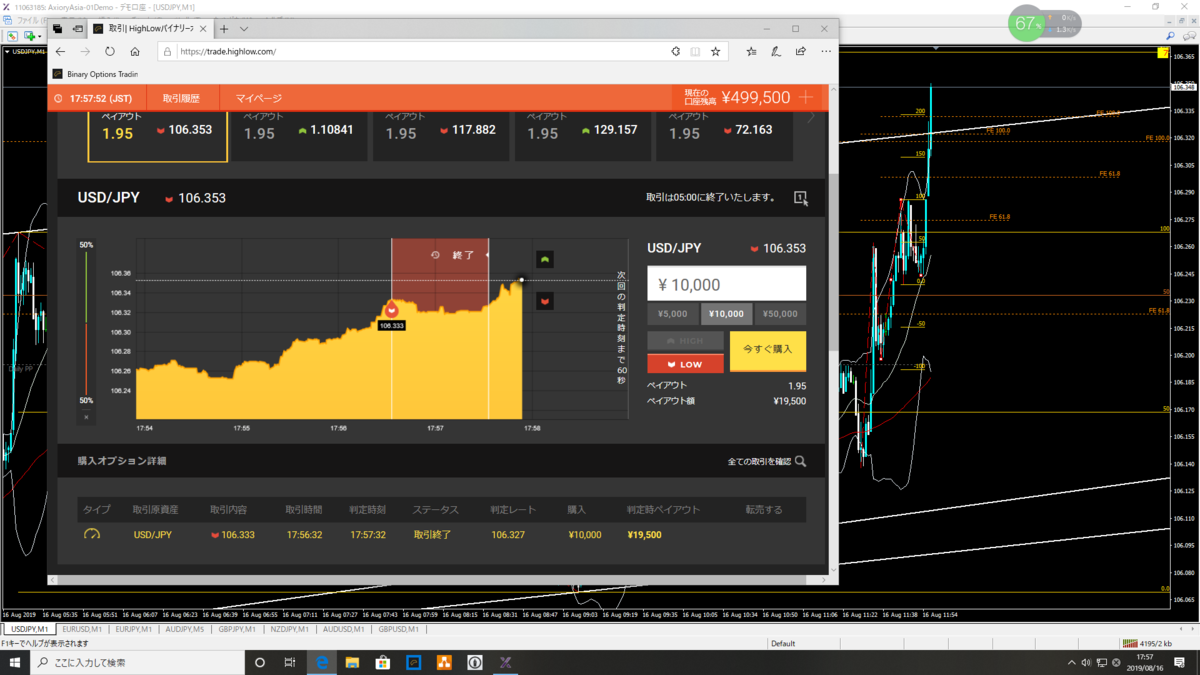This screenshot has width=1200, height=675.
Task: Go back in the Edge browser
Action: (61, 51)
